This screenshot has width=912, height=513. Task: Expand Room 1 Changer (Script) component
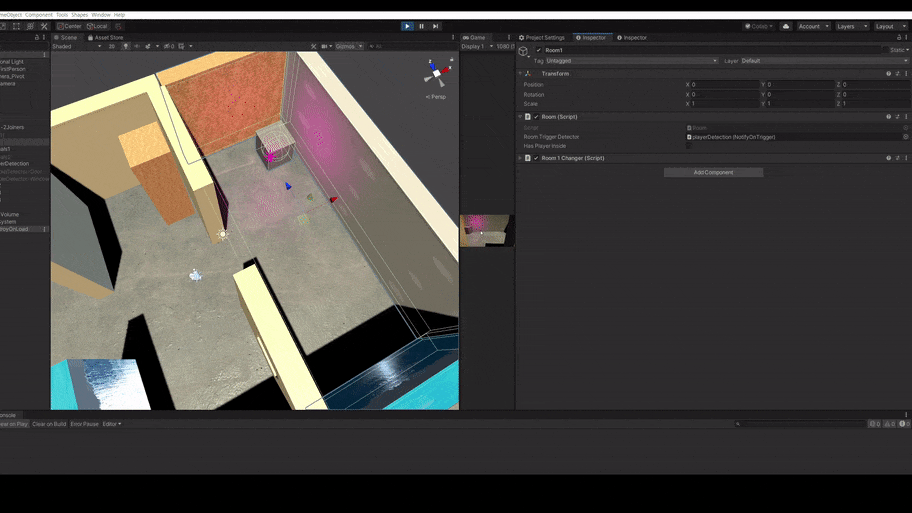[521, 158]
